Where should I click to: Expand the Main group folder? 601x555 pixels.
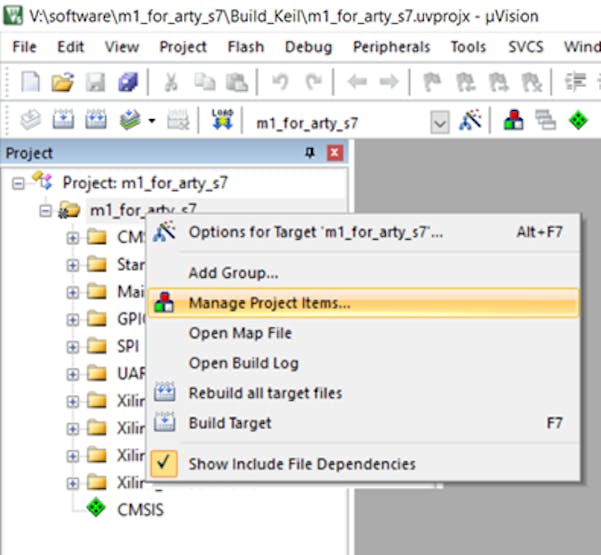point(72,292)
